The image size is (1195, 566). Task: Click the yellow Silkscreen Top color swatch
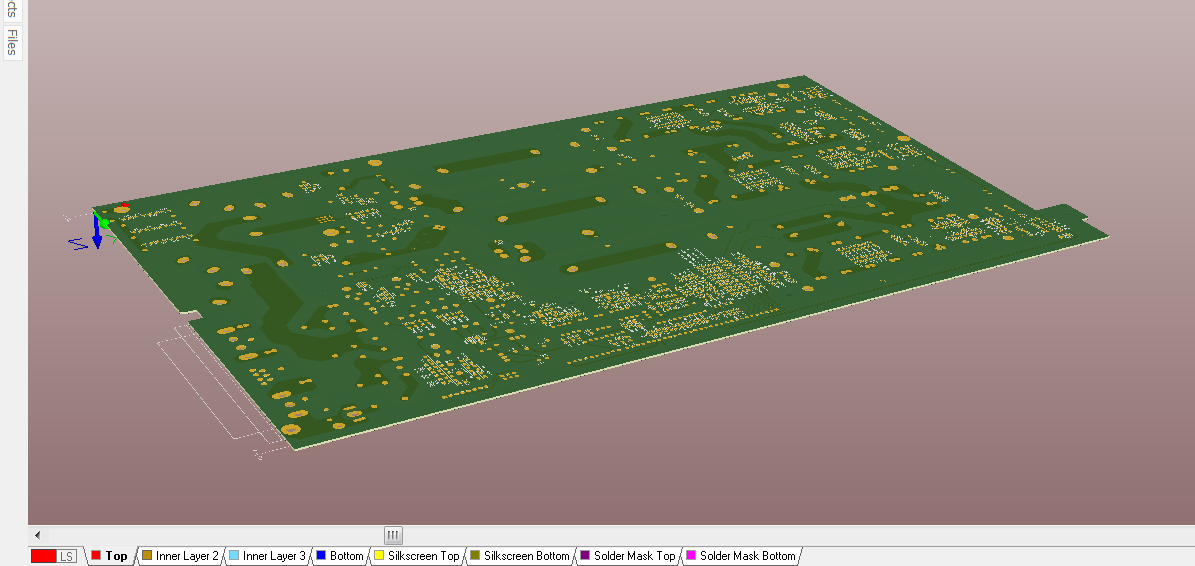378,556
